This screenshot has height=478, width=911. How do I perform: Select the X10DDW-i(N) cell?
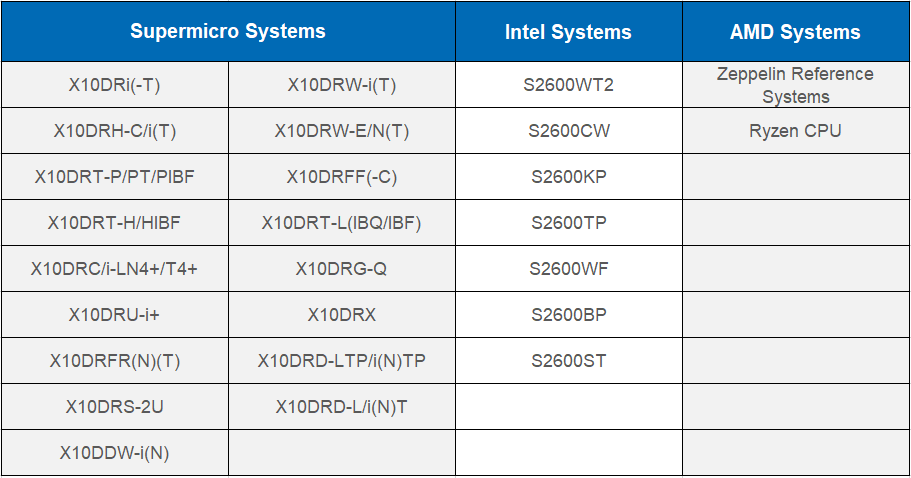click(x=114, y=452)
